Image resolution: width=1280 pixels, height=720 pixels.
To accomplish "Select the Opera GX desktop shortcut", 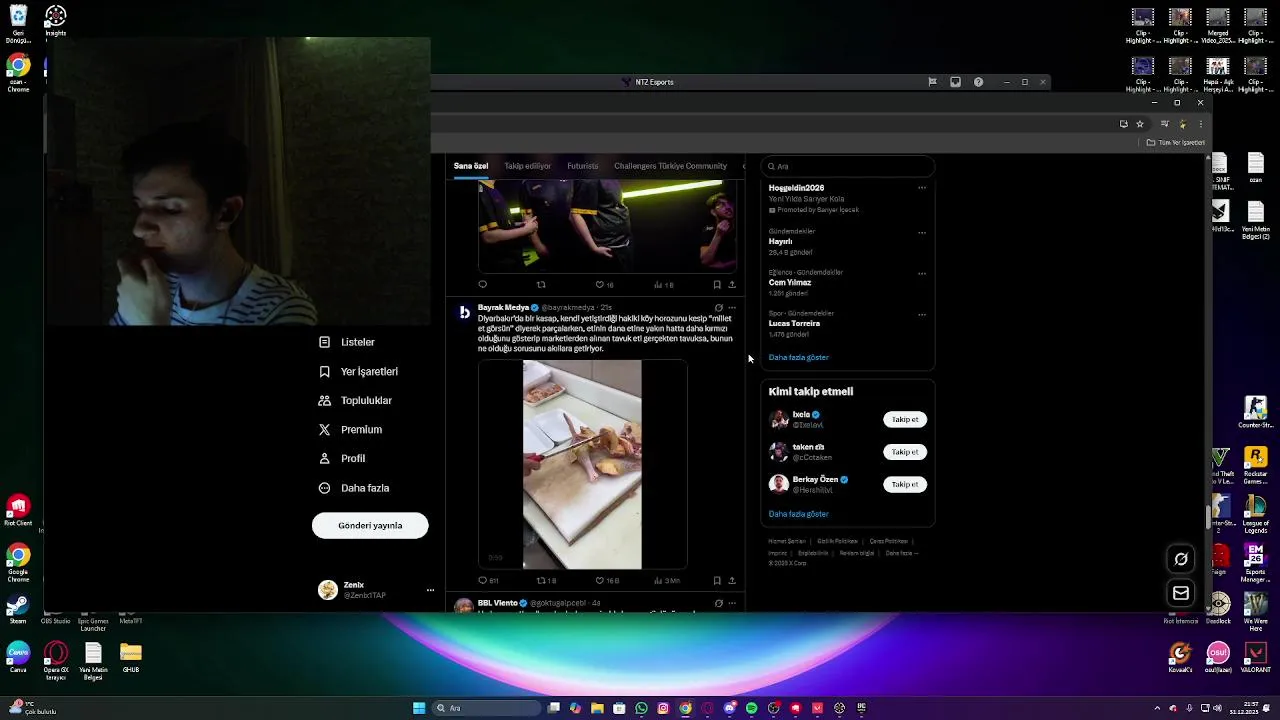I will pos(56,662).
